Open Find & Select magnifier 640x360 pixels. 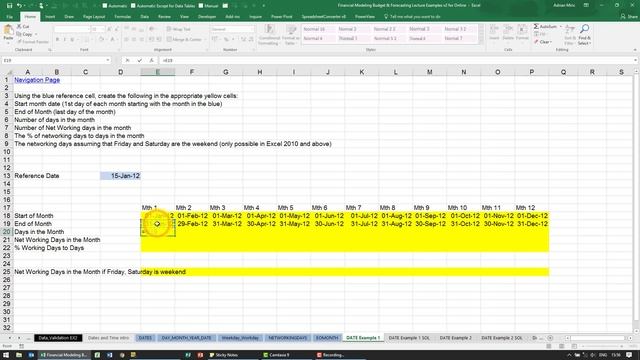[584, 34]
